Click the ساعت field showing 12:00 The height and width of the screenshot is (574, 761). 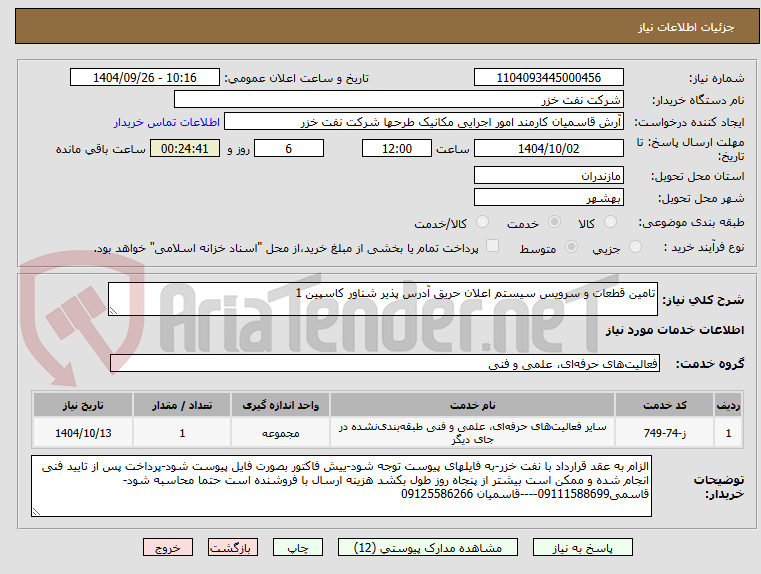click(397, 148)
